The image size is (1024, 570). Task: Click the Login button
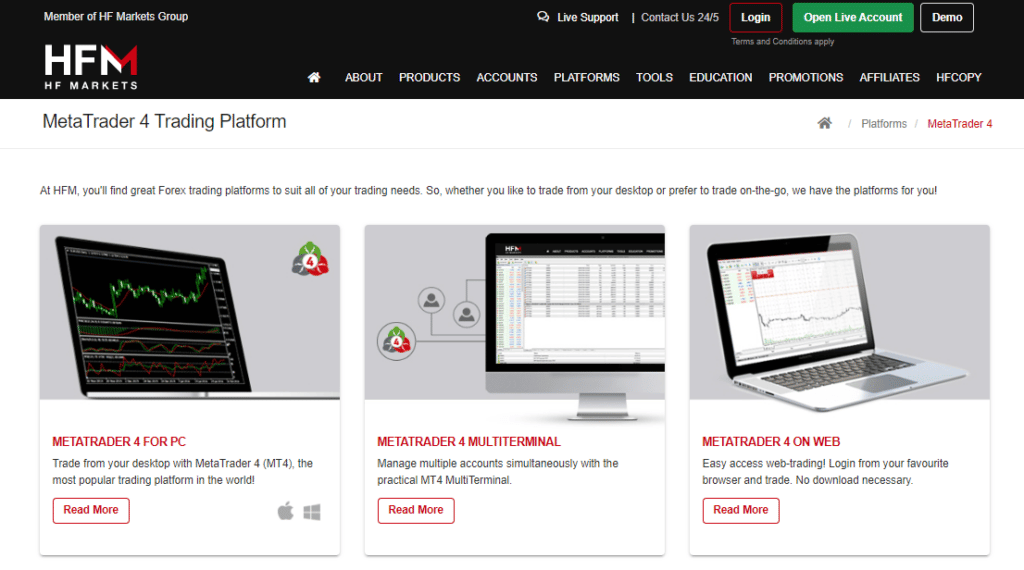click(756, 18)
